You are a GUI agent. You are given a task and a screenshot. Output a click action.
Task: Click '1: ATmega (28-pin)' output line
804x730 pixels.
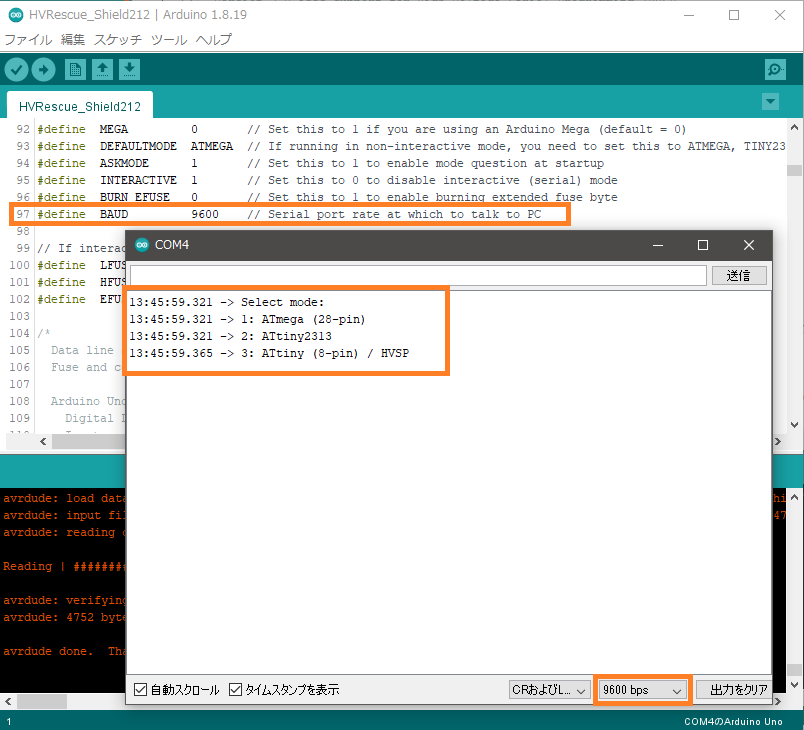pos(247,319)
